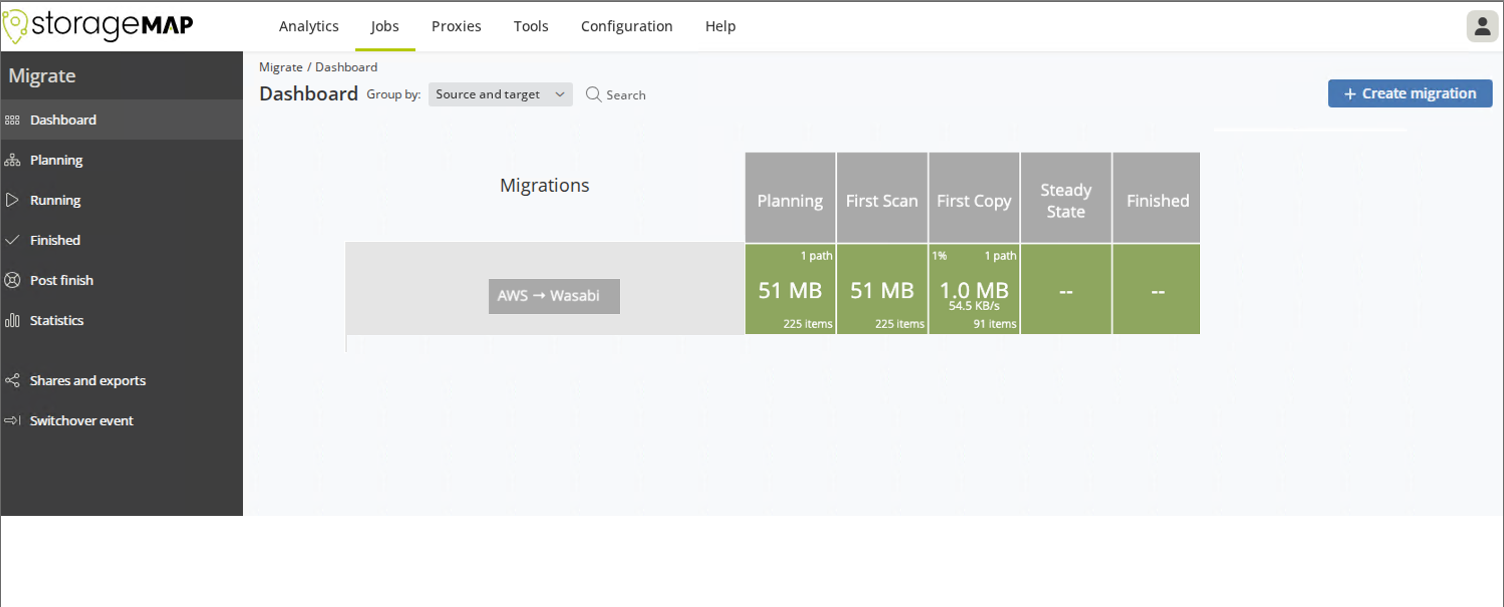Open the Tools menu
This screenshot has width=1504, height=607.
point(531,26)
